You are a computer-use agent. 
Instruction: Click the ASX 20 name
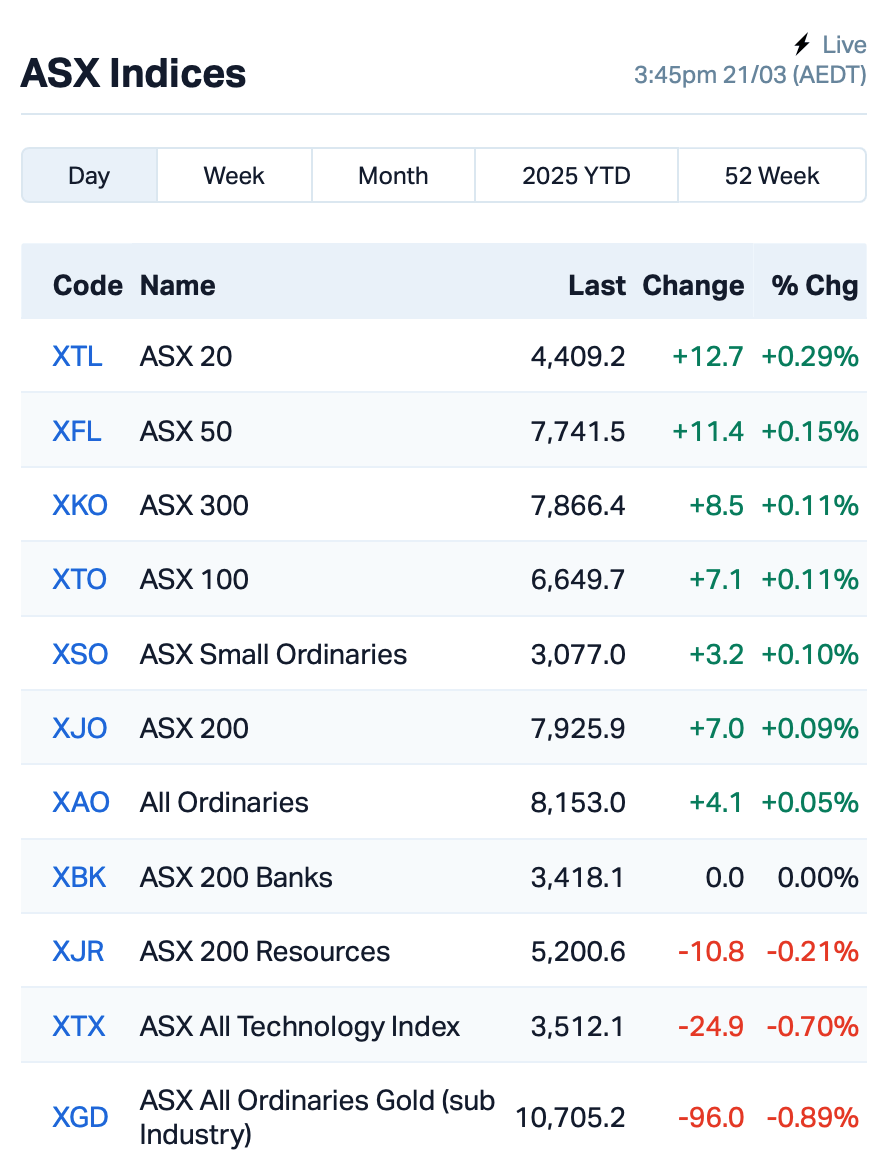tap(186, 357)
